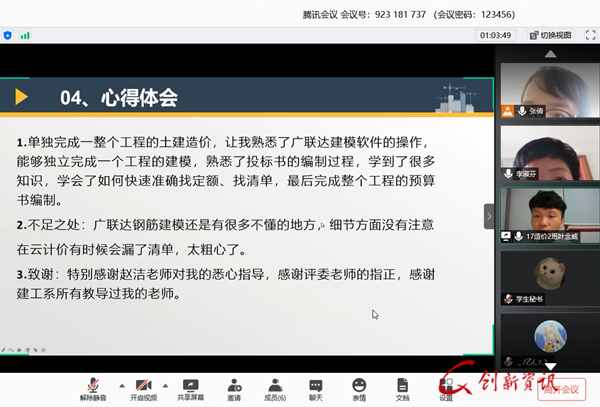Viewport: 600px width, 407px height.
Task: Click slide paragraph starting 3.致谢
Action: point(226,284)
